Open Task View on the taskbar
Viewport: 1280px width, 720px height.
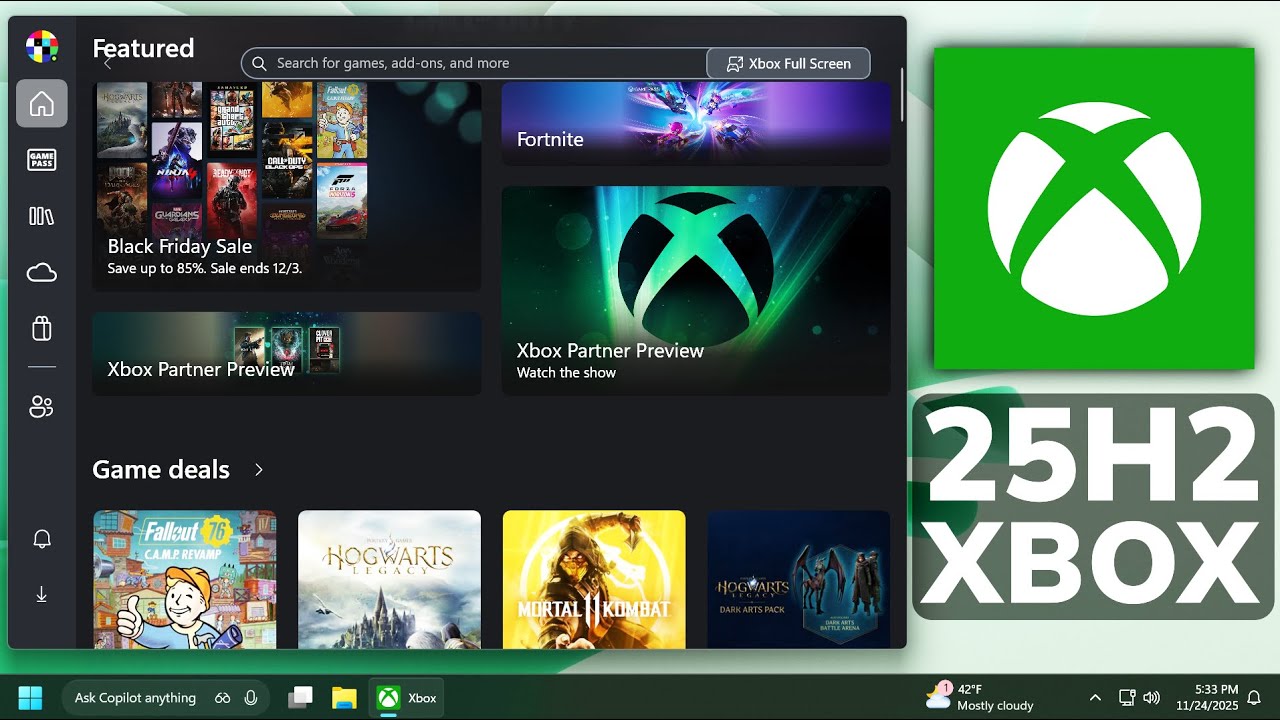[300, 697]
